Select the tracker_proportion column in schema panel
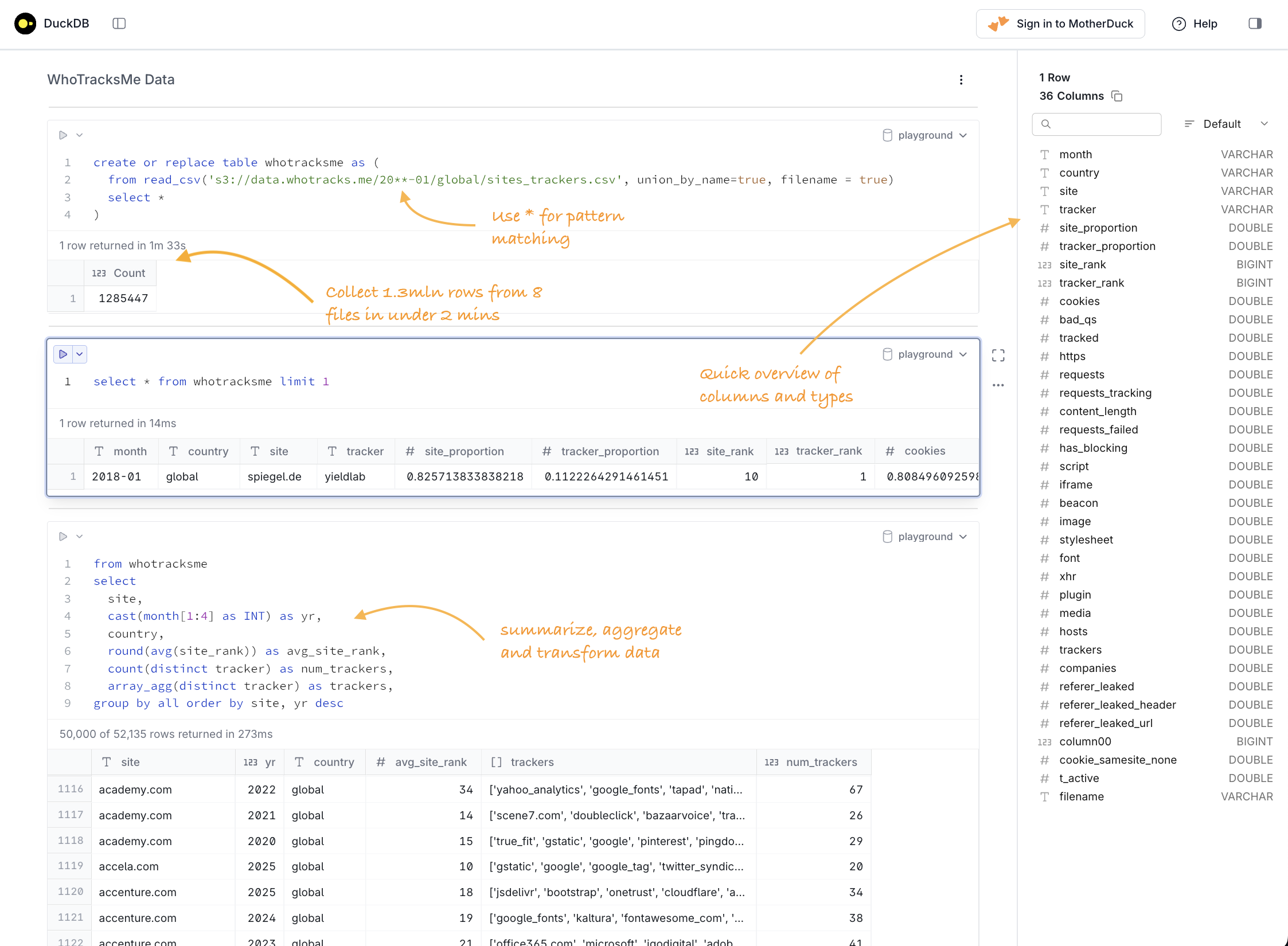The height and width of the screenshot is (946, 1288). pyautogui.click(x=1108, y=246)
